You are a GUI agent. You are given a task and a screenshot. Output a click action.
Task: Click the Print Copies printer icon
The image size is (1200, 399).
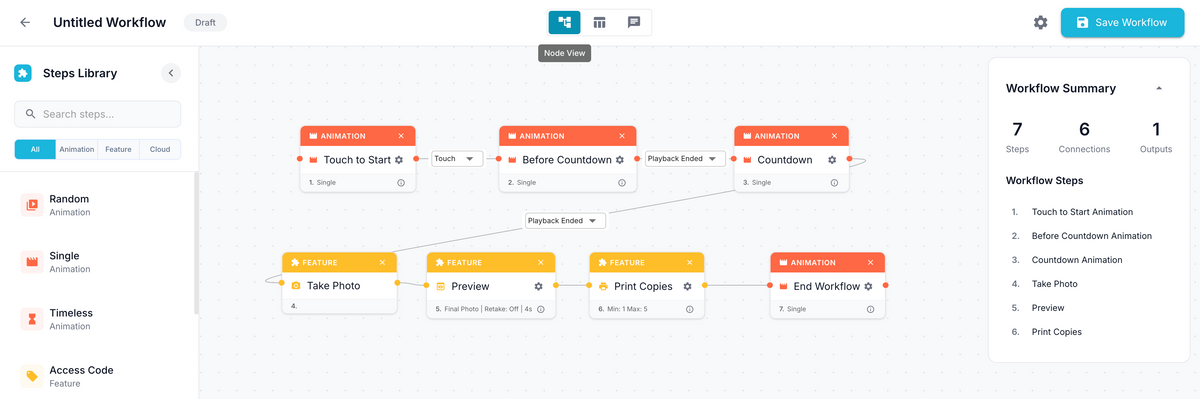pyautogui.click(x=603, y=286)
